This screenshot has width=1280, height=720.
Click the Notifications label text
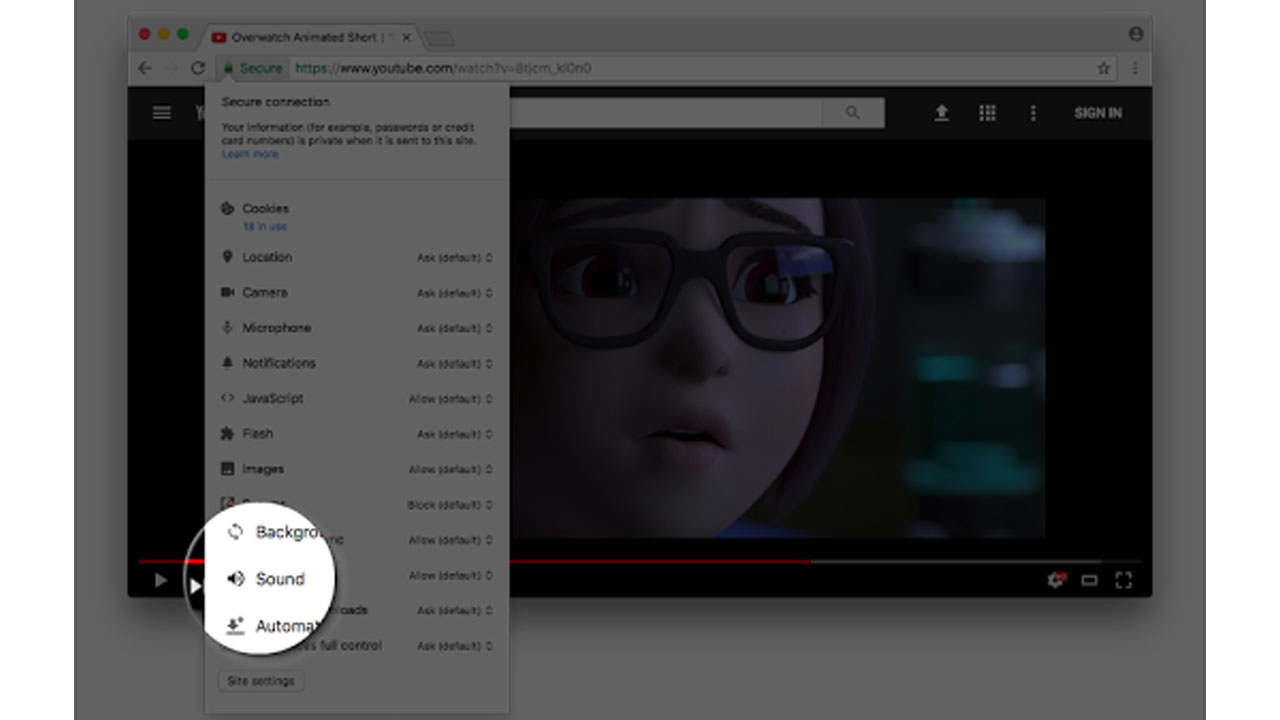(279, 363)
